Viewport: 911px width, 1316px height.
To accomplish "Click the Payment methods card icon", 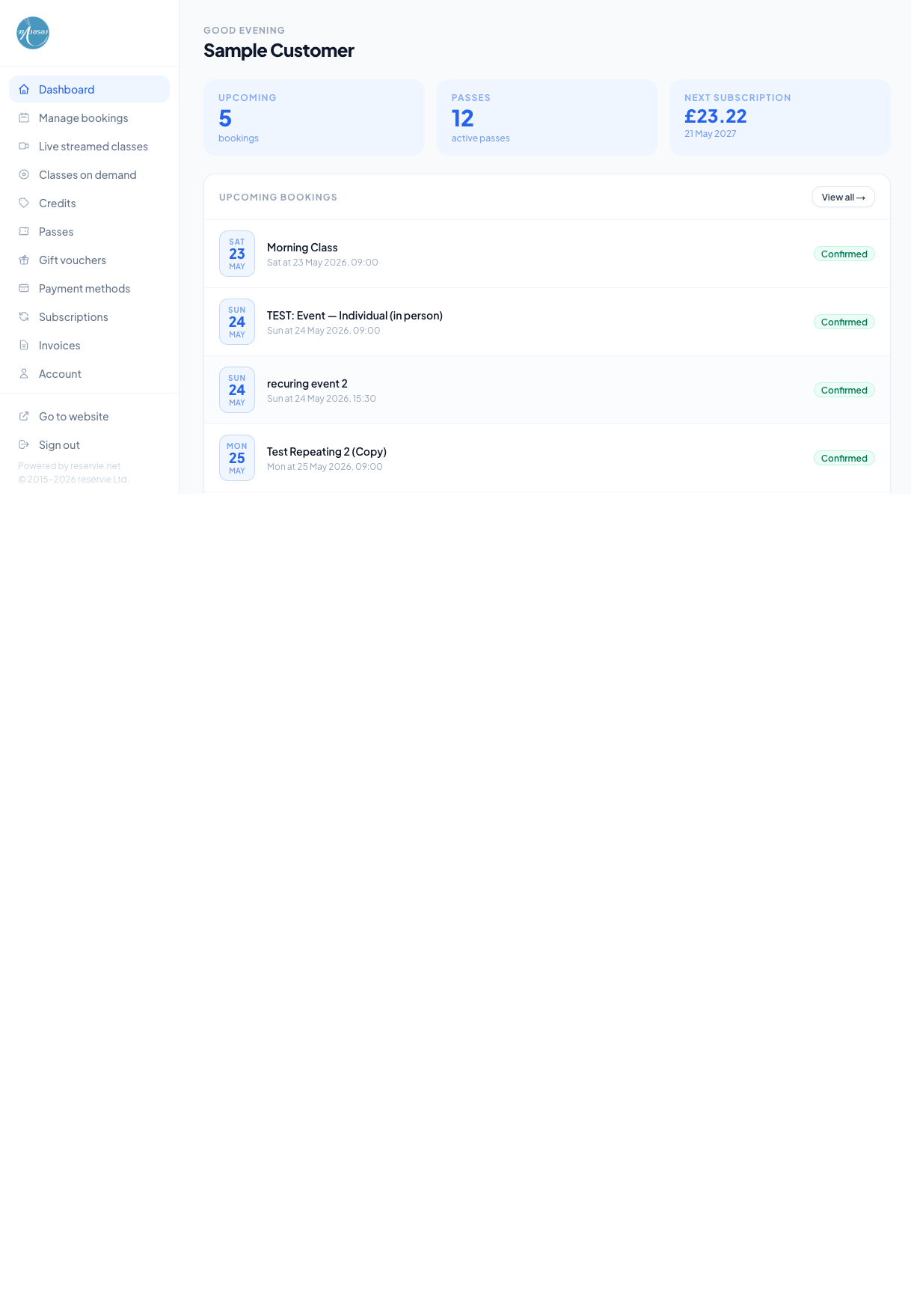I will 24,288.
